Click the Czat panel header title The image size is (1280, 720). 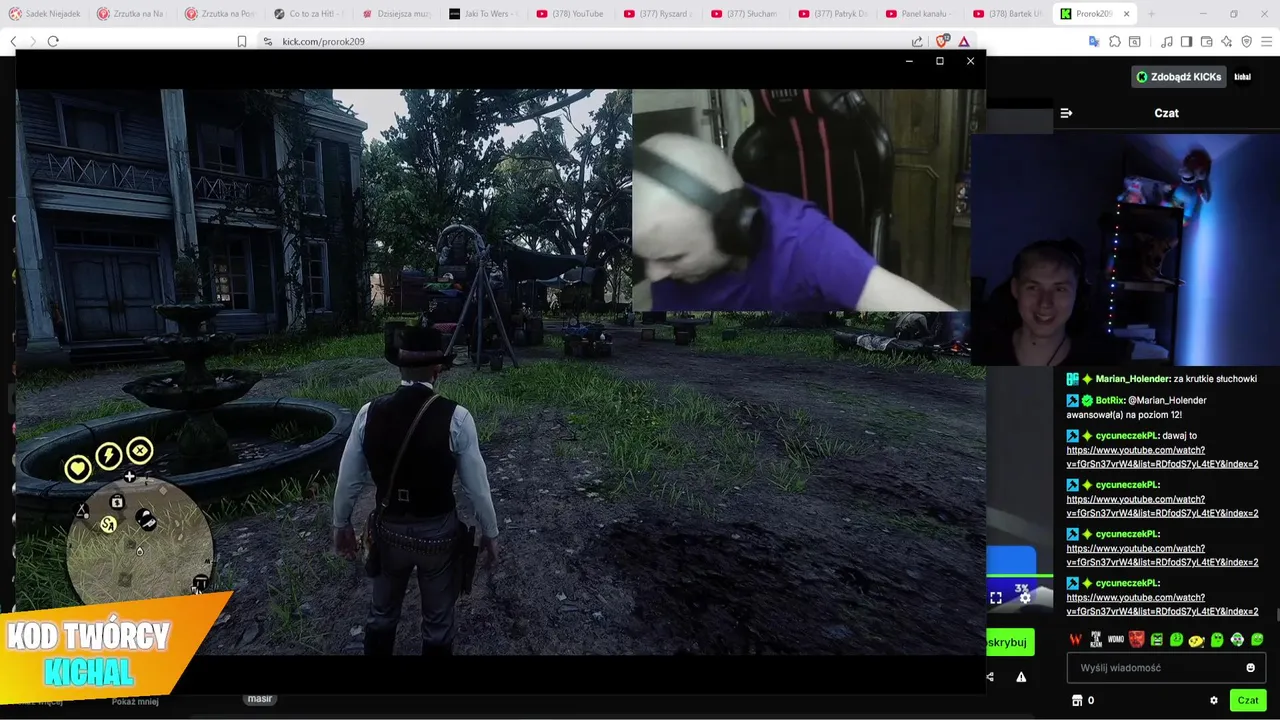(1166, 113)
